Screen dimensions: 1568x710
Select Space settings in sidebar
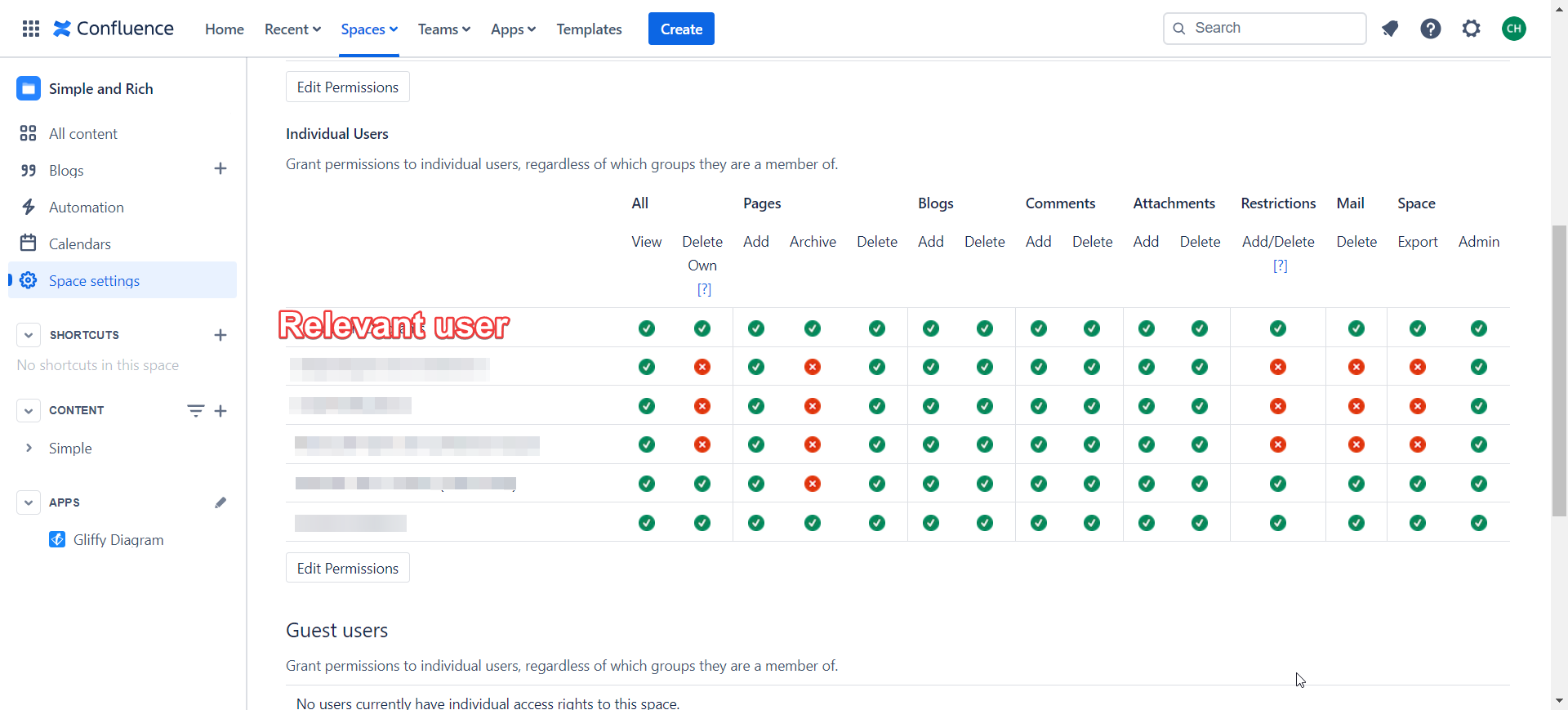tap(122, 280)
